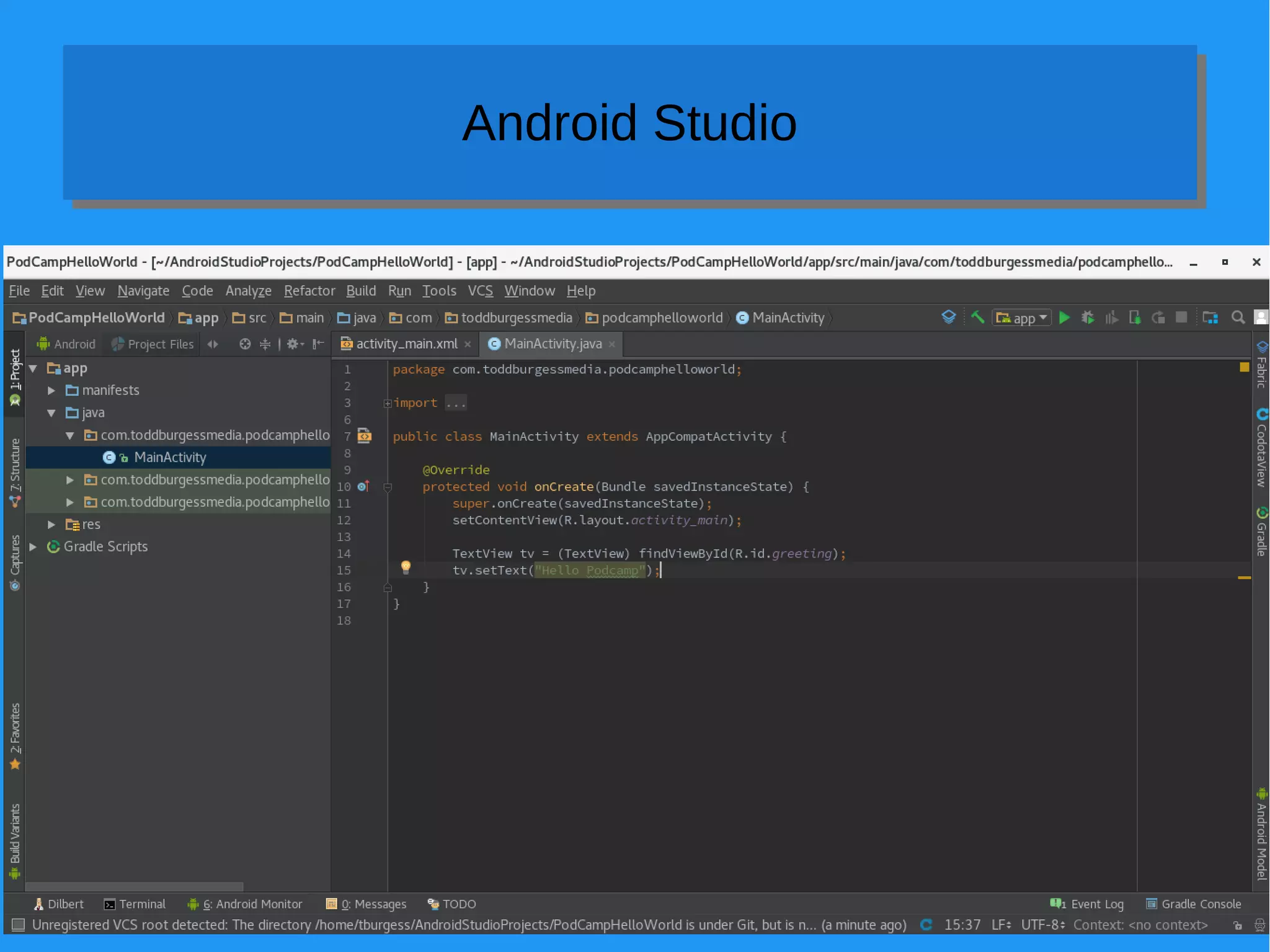Open the VCS menu
The width and height of the screenshot is (1270, 952).
480,290
